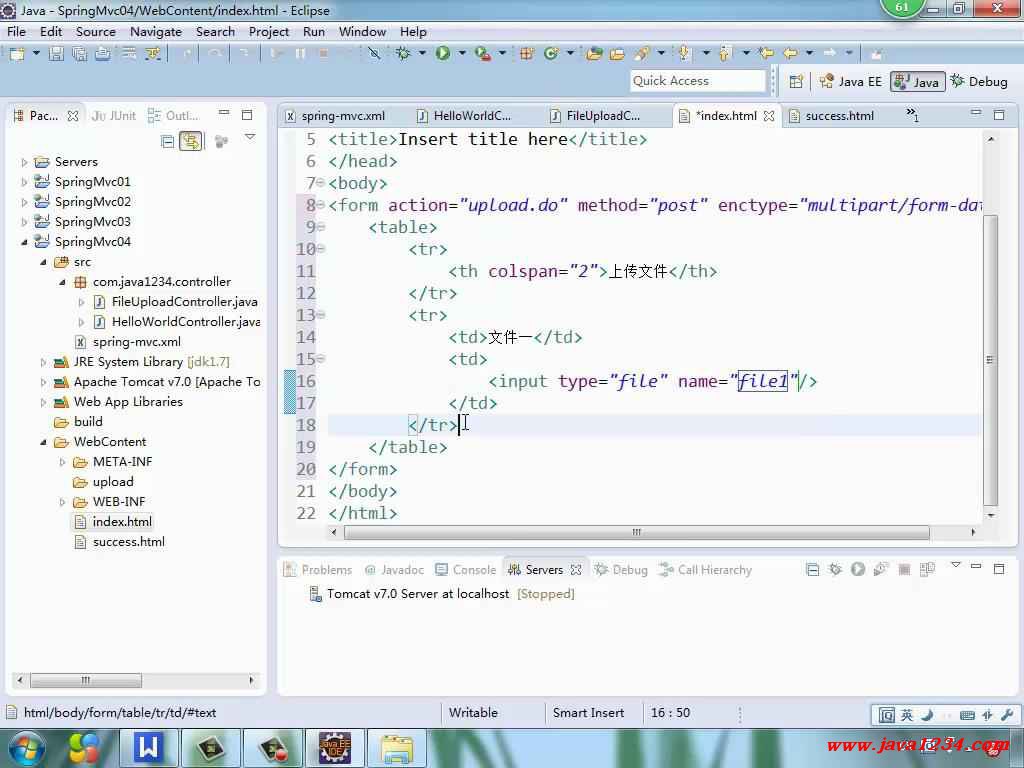Click the Package Explorer horizontal scrollbar

(x=86, y=680)
